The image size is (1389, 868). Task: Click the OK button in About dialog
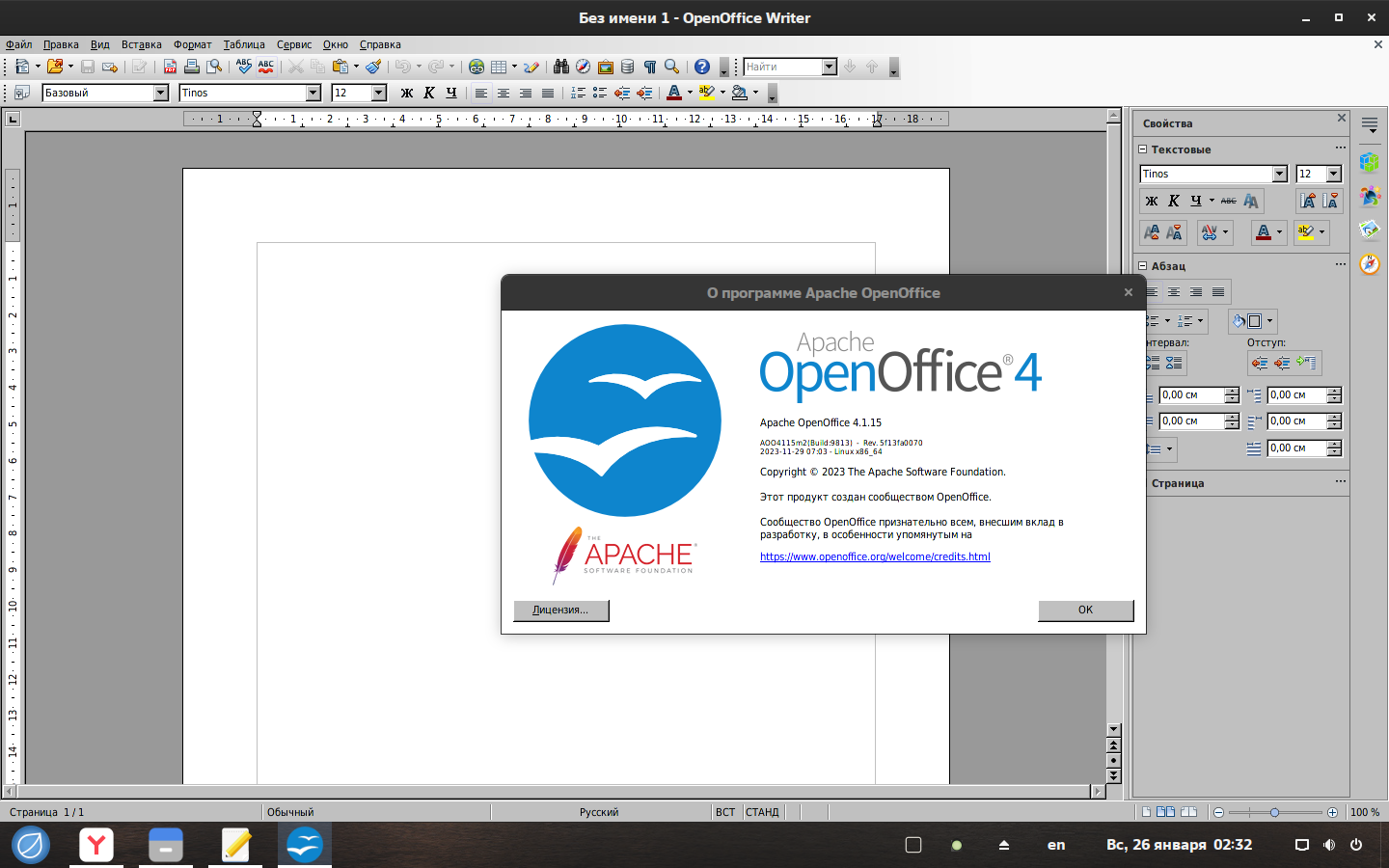(1086, 610)
